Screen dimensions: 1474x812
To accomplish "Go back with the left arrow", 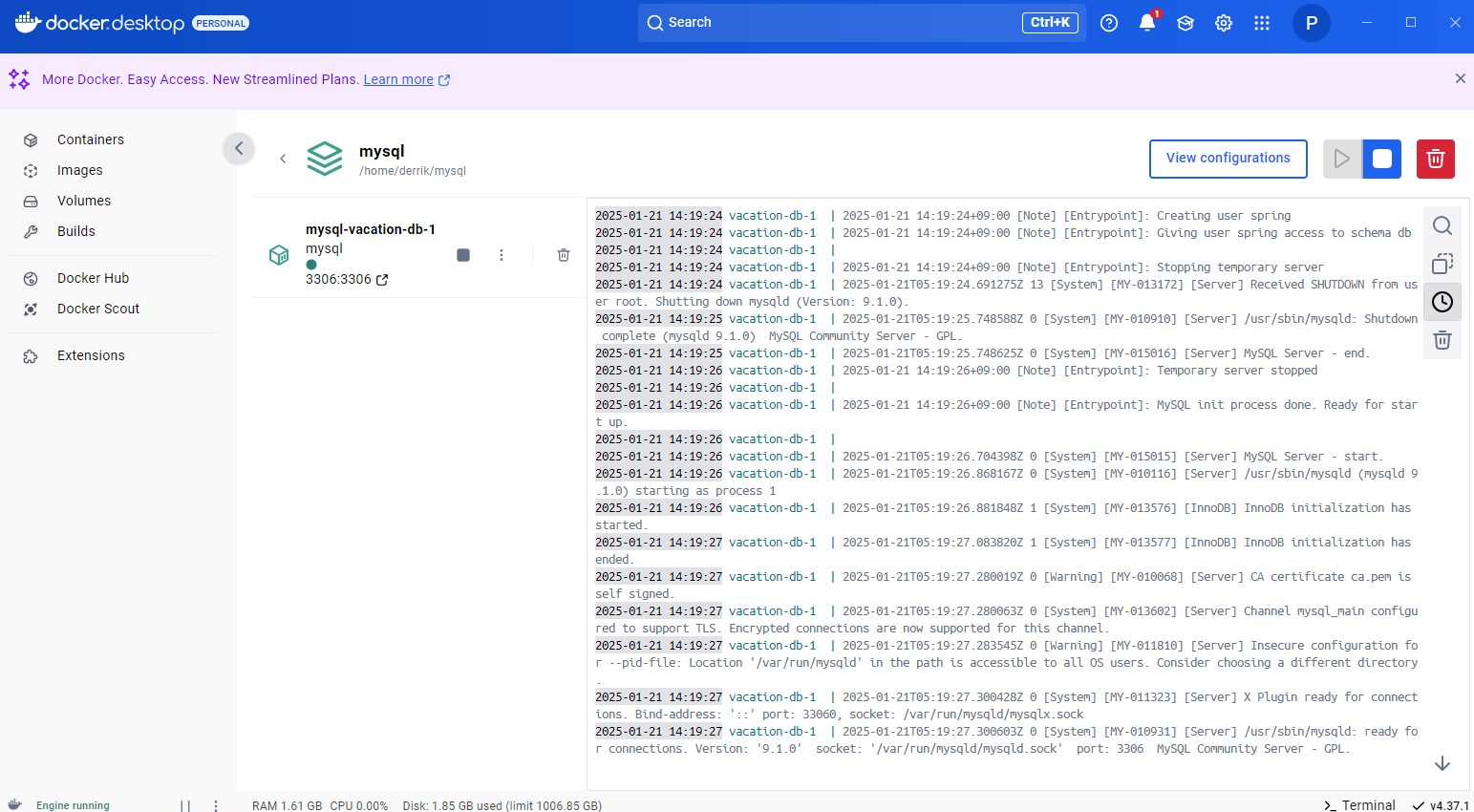I will [283, 159].
